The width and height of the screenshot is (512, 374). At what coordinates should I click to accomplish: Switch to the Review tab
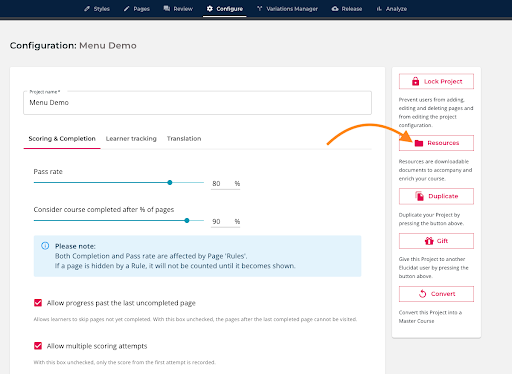click(x=178, y=9)
